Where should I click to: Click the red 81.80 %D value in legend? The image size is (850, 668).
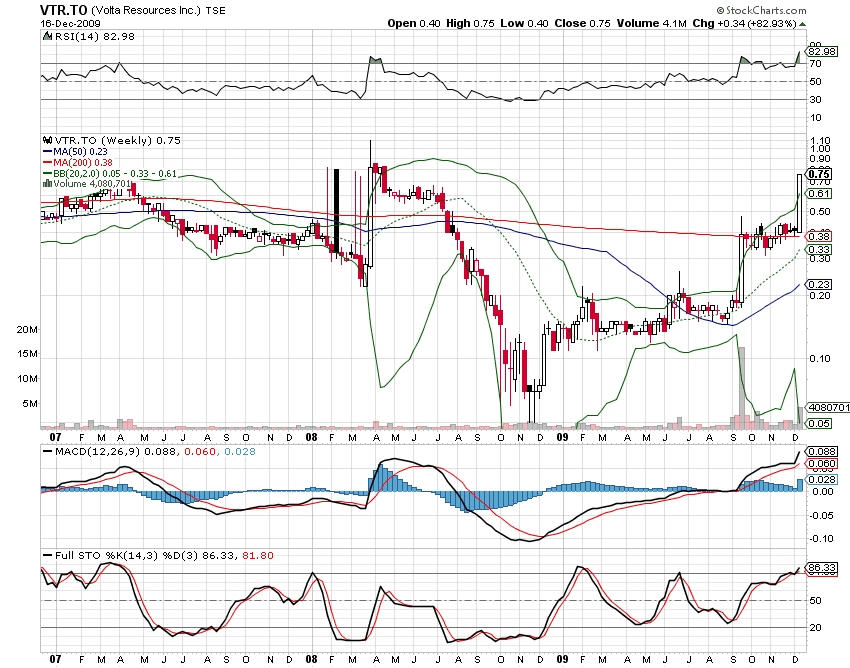(258, 556)
